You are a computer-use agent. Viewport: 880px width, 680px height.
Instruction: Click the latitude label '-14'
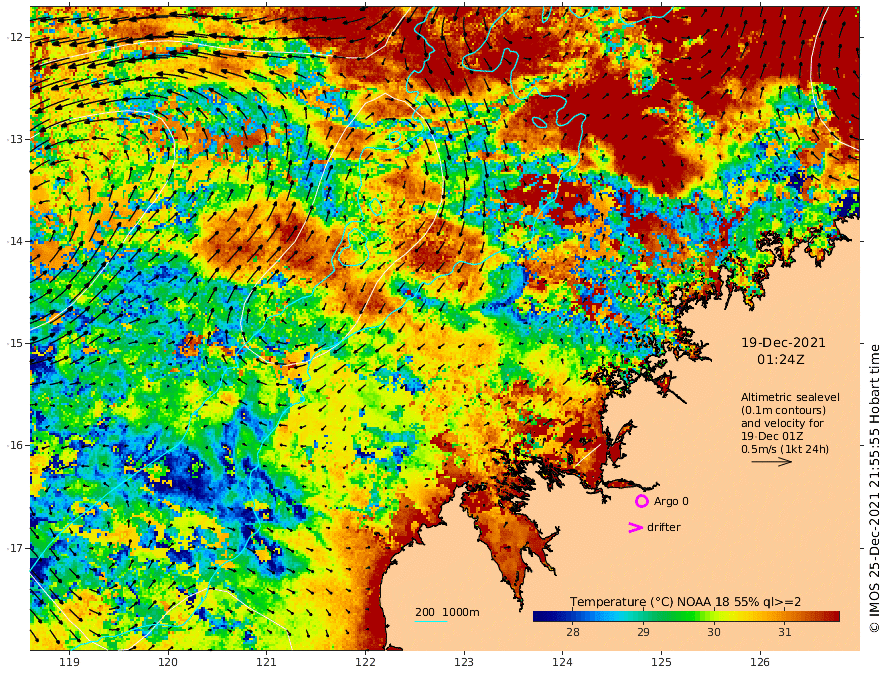pyautogui.click(x=15, y=241)
